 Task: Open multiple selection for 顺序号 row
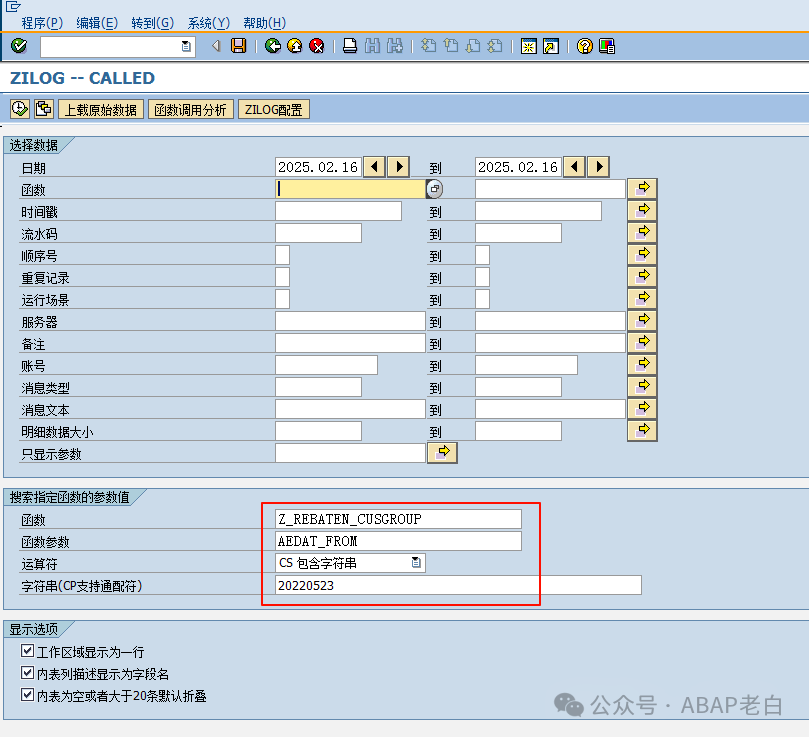tap(642, 255)
